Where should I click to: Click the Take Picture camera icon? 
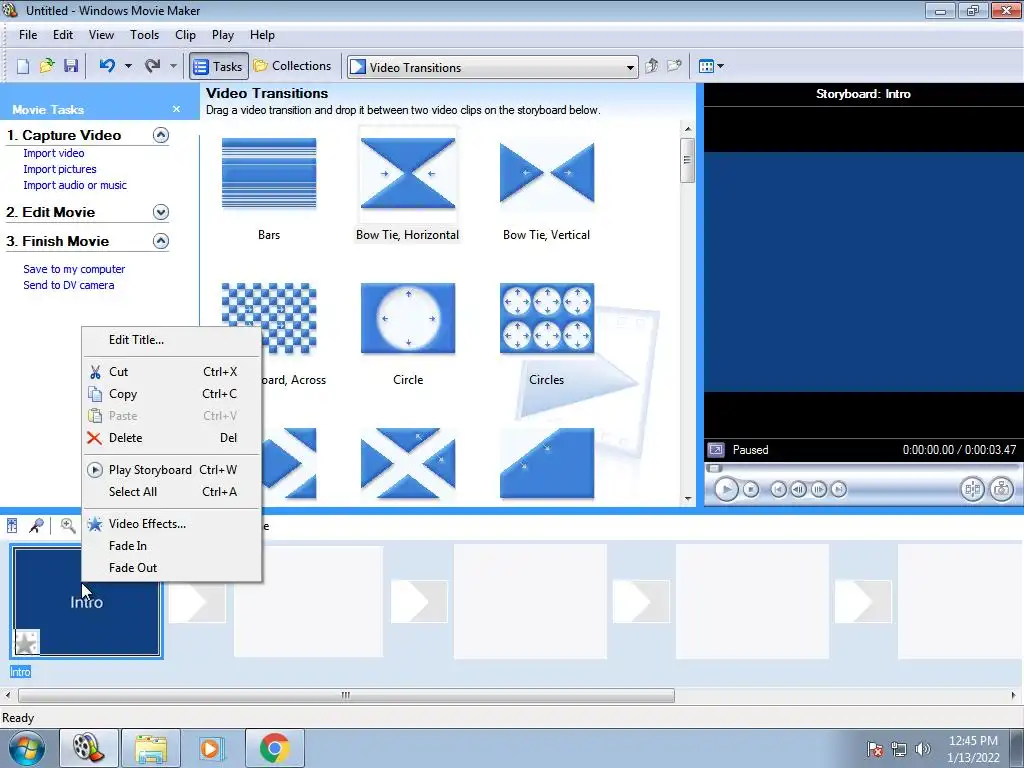point(1002,489)
